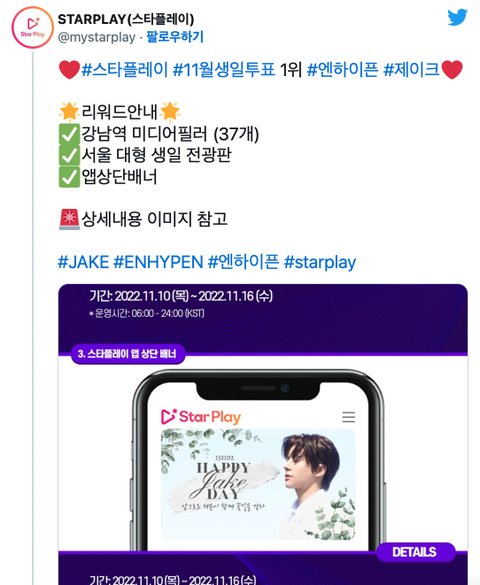
Task: Open the #ENHYPEN hashtag
Action: 158,262
